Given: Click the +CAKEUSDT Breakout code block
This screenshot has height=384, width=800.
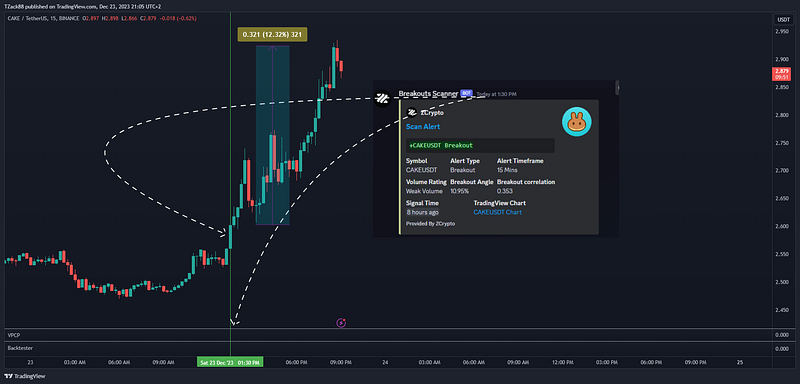Looking at the screenshot, I should (480, 145).
